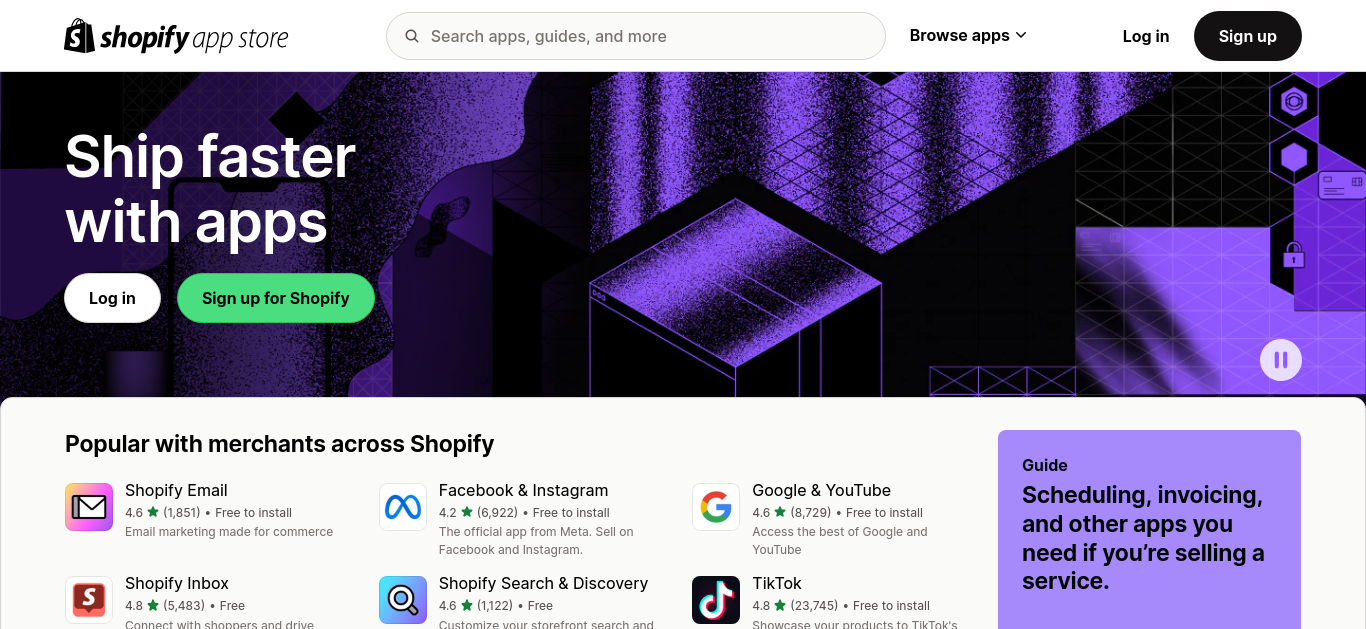Screen dimensions: 1366x629
Task: Open the Scheduling, invoicing guide card
Action: (x=1149, y=530)
